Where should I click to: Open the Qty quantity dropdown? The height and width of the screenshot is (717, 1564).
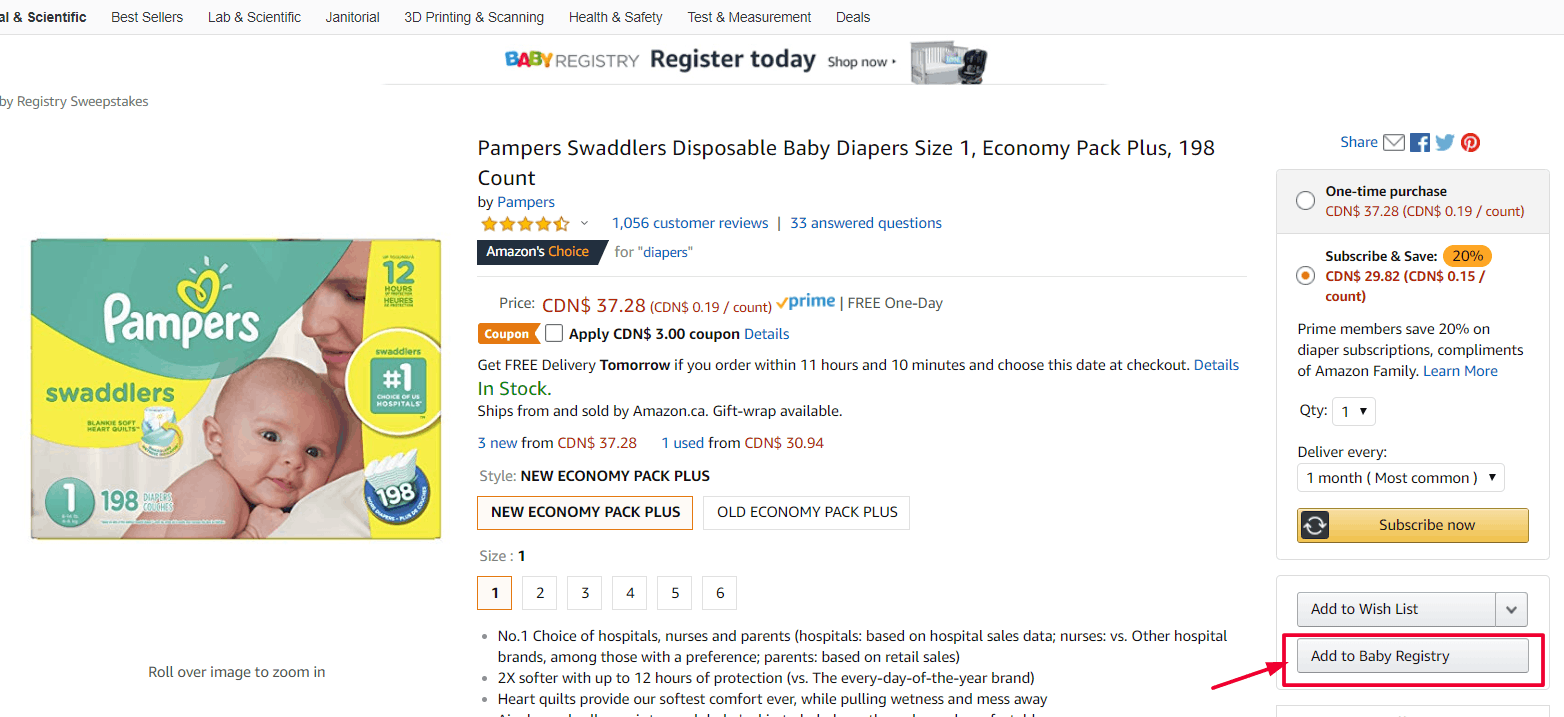tap(1354, 411)
